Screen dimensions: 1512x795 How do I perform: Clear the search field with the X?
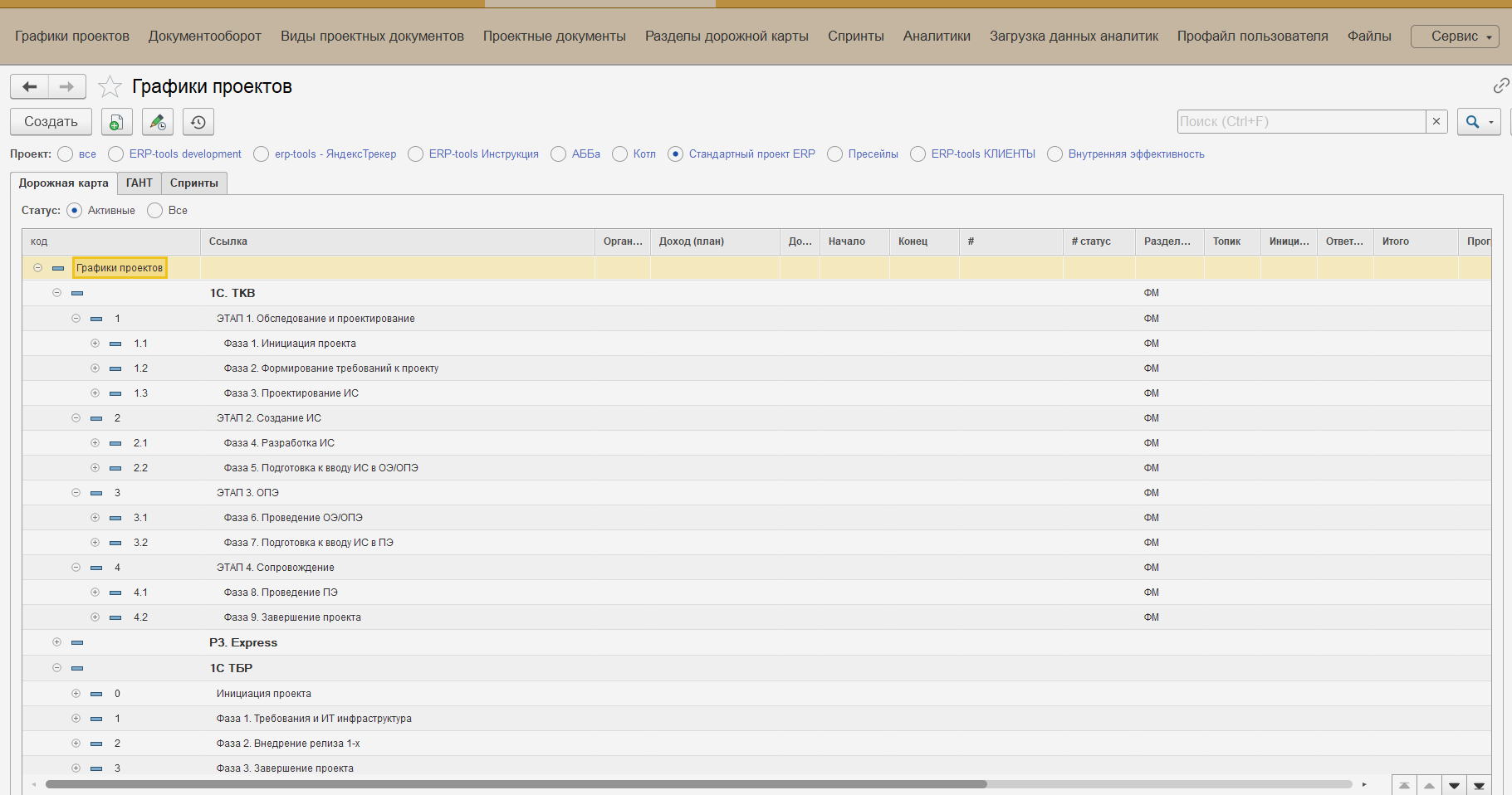[1436, 121]
